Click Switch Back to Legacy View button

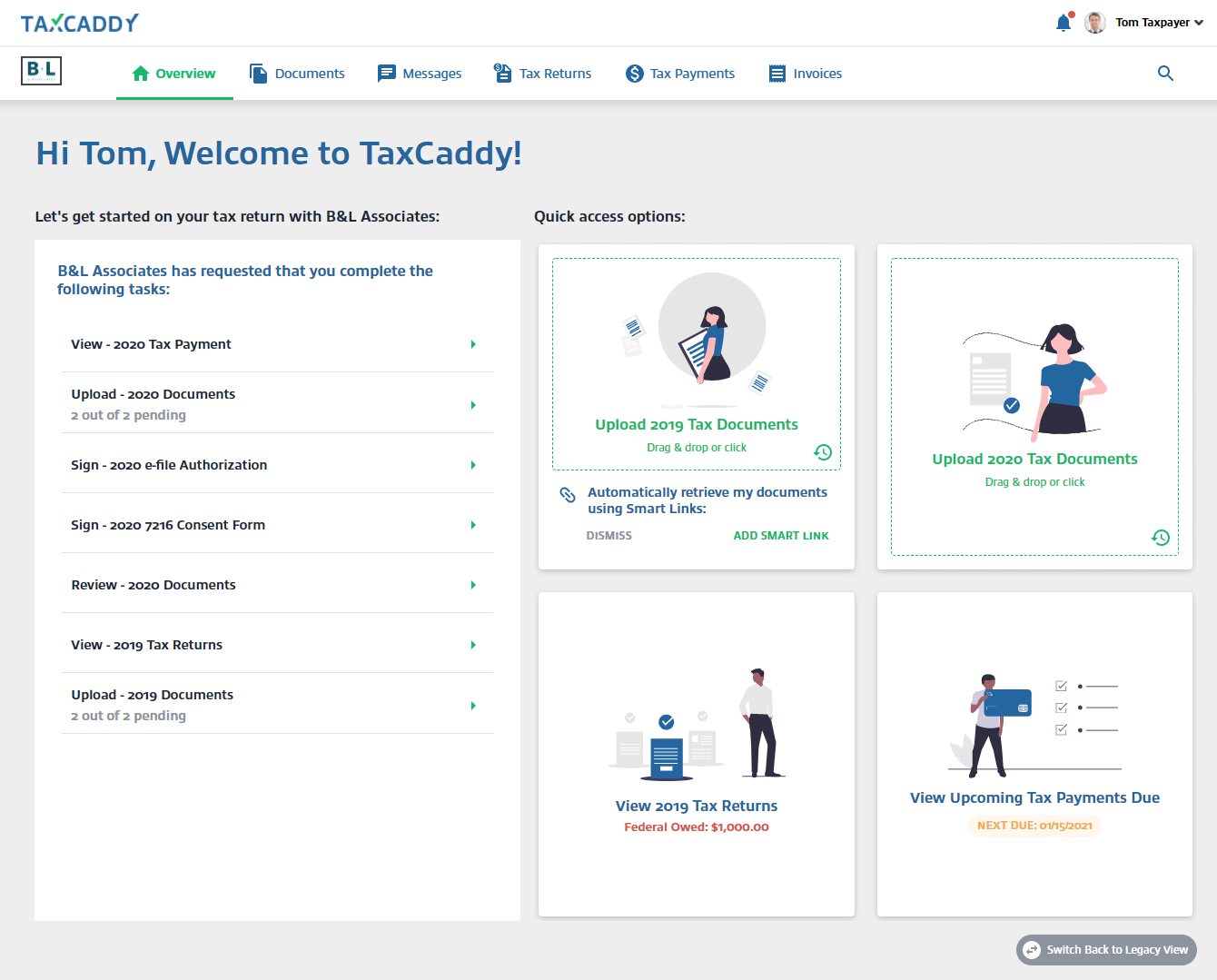[x=1106, y=950]
